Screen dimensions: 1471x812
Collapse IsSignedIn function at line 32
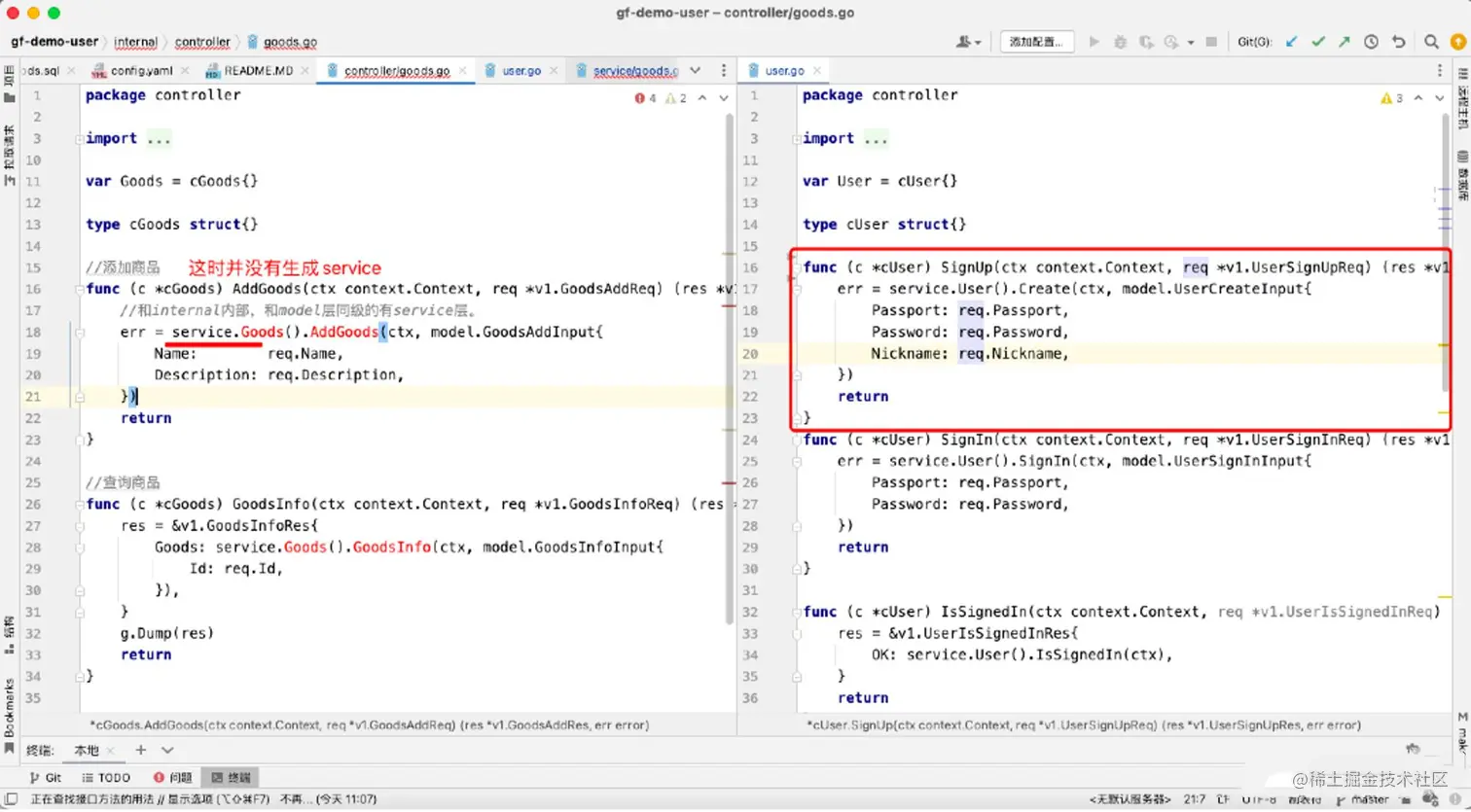tap(797, 612)
